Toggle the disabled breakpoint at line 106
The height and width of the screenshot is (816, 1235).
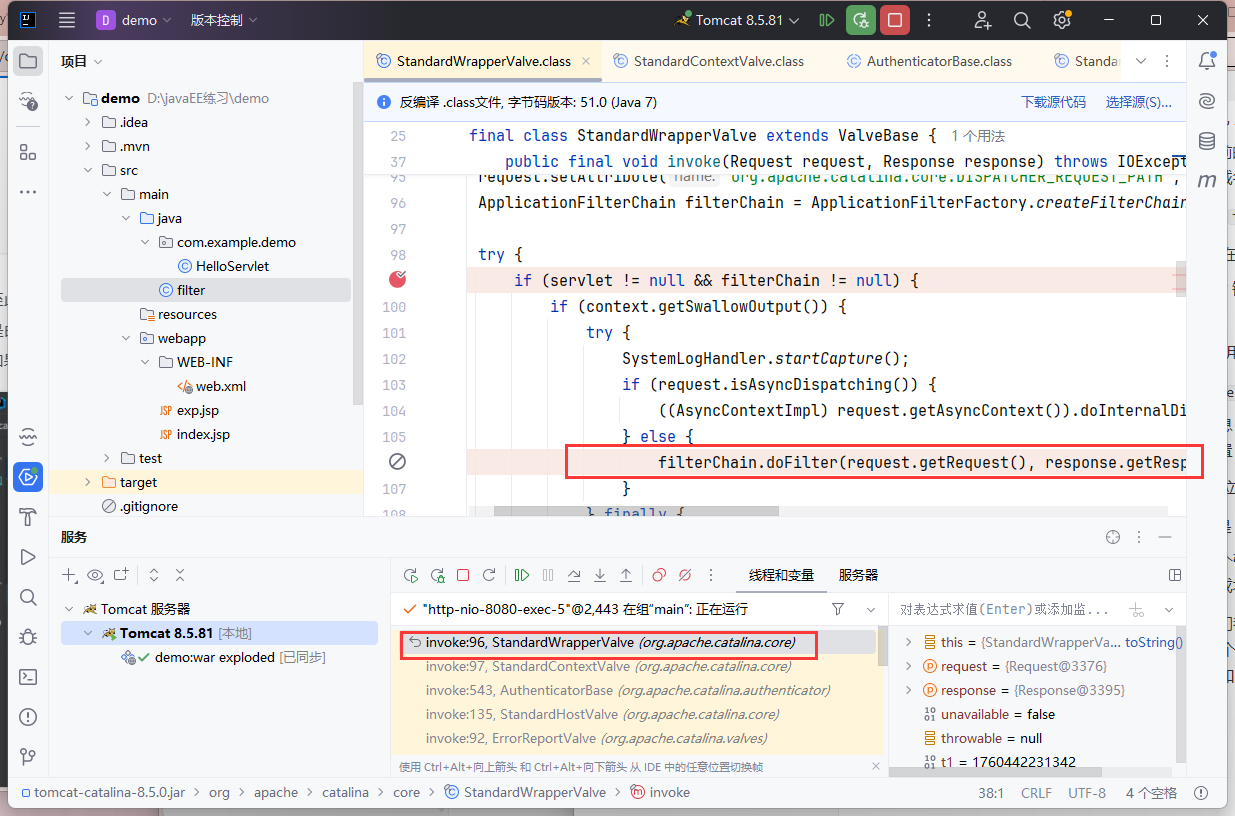398,462
